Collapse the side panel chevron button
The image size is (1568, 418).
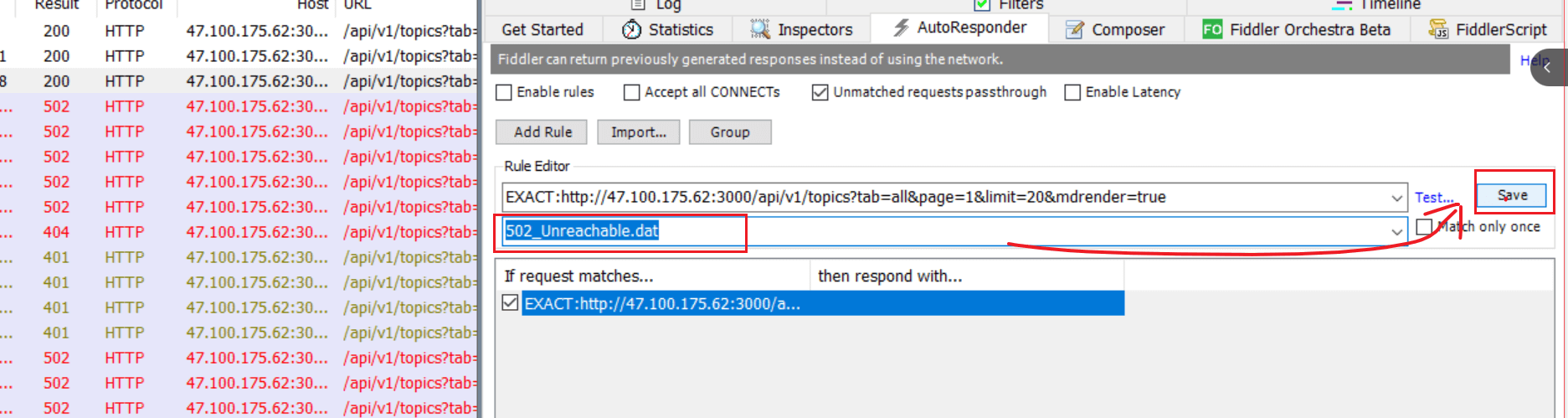(x=1547, y=67)
